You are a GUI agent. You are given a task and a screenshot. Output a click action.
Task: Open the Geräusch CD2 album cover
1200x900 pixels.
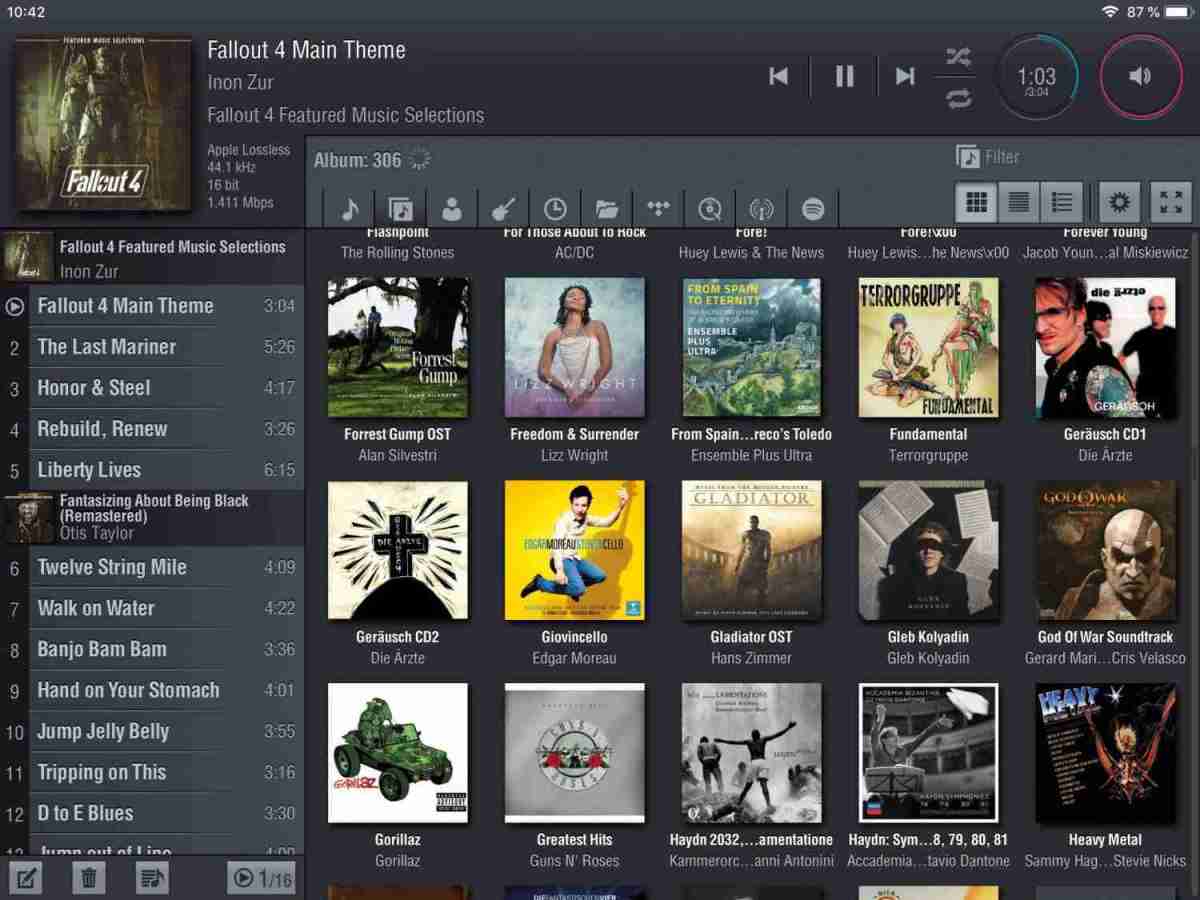[x=398, y=550]
